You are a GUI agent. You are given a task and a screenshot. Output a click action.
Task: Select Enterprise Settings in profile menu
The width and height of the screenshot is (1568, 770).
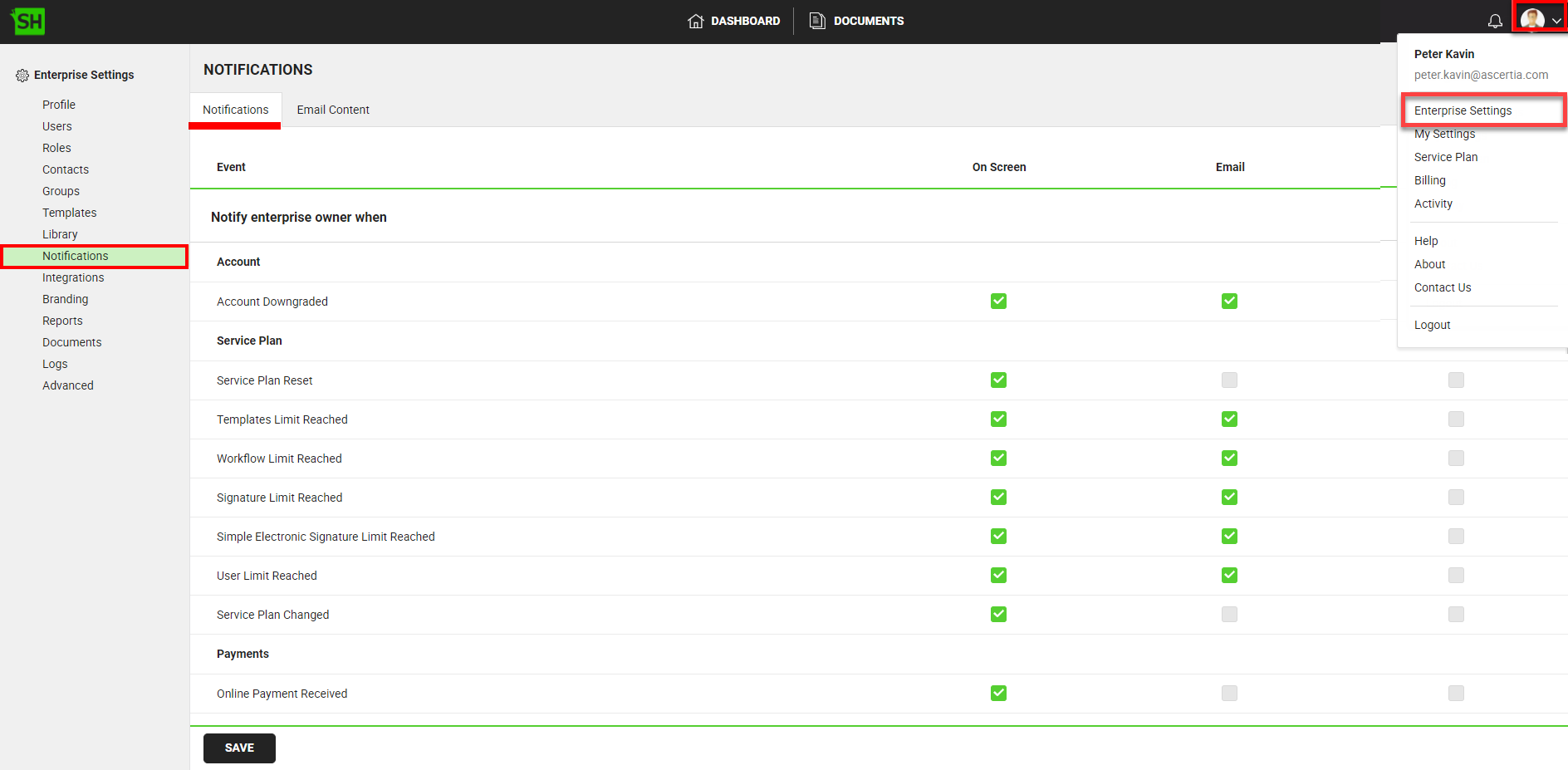coord(1463,110)
